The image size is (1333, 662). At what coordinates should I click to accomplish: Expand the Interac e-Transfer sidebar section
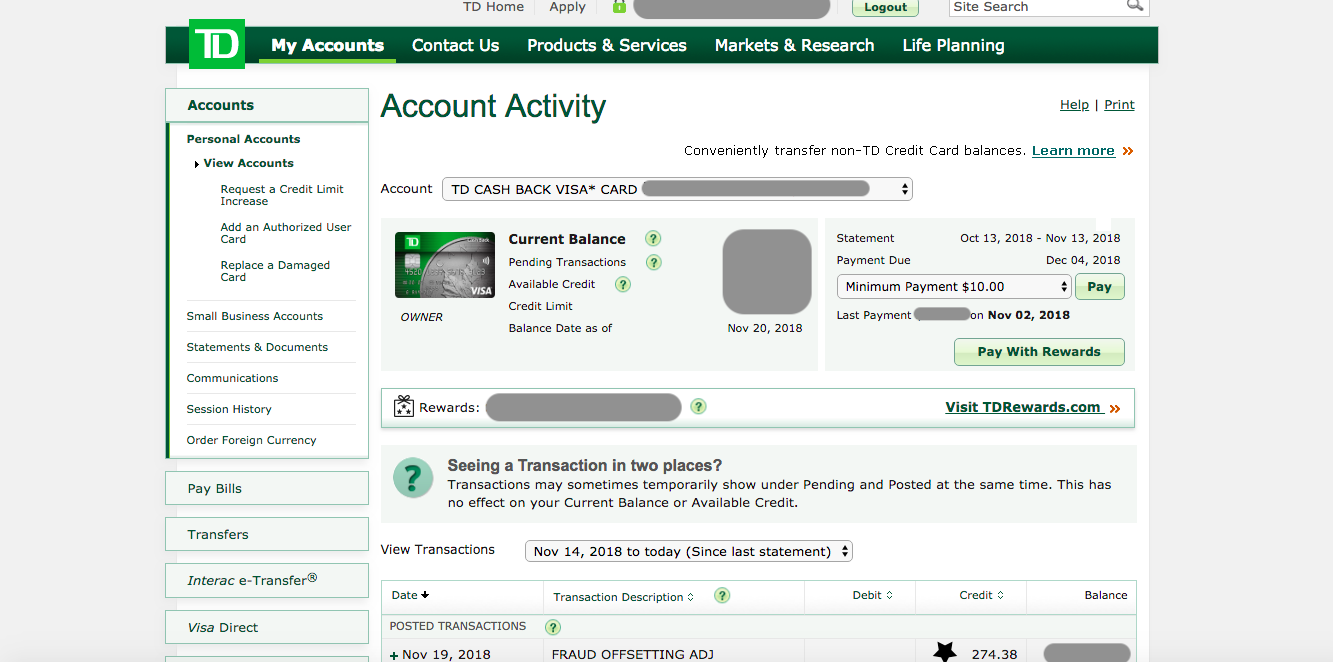(x=267, y=580)
